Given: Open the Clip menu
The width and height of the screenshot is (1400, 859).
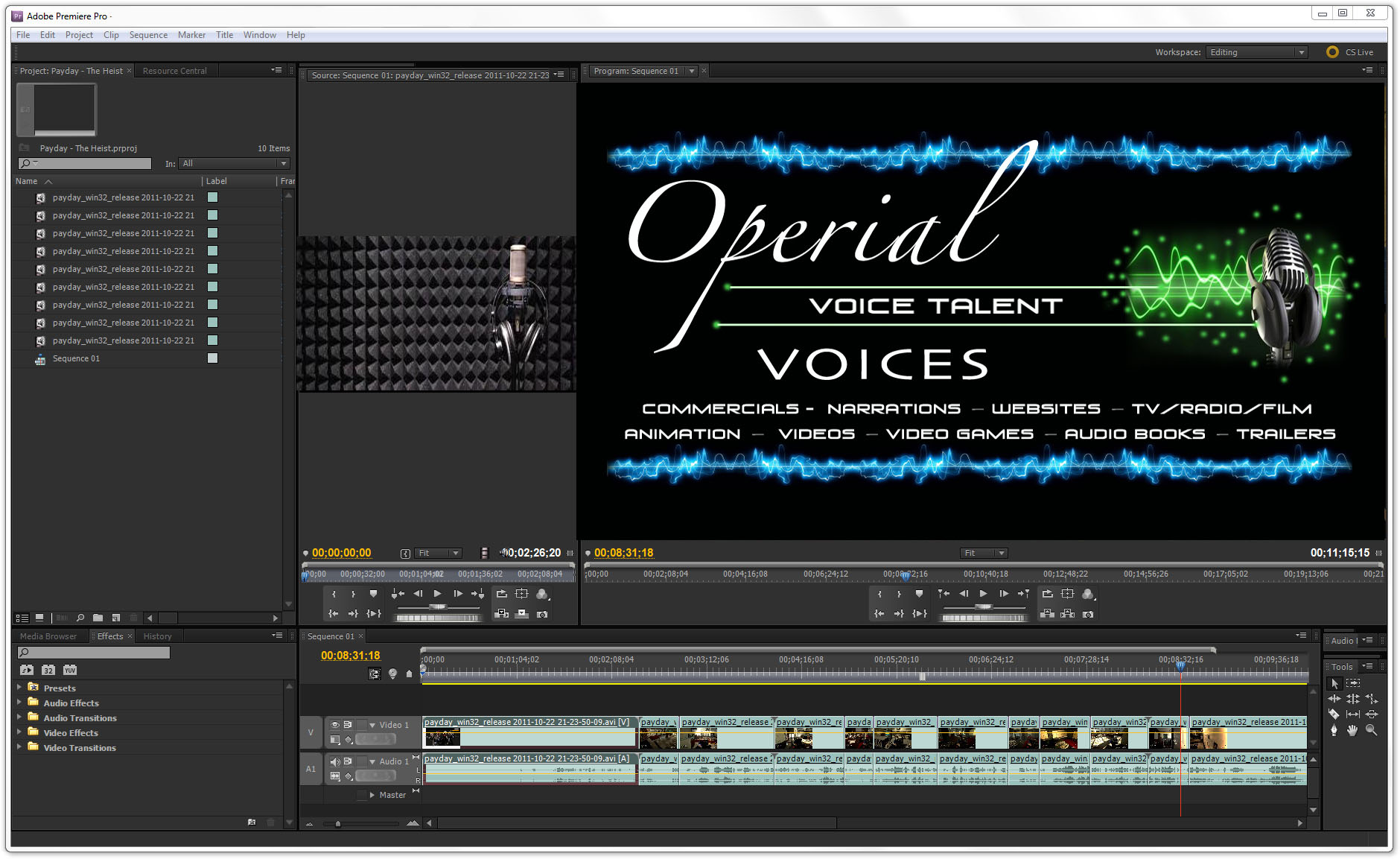Looking at the screenshot, I should click(x=111, y=35).
